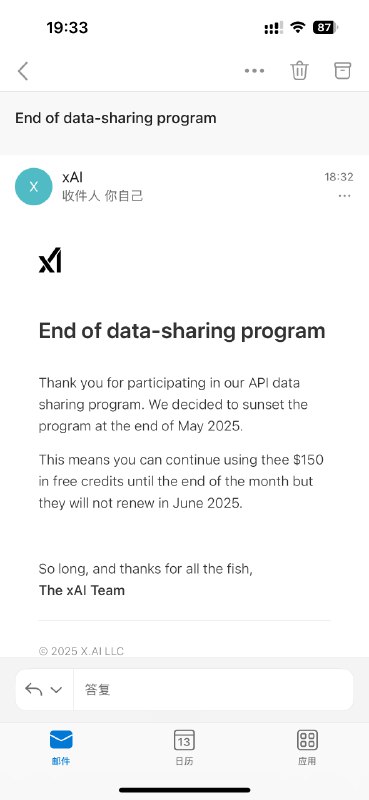Tap the 答复 reply input field
The image size is (369, 800).
coord(213,690)
